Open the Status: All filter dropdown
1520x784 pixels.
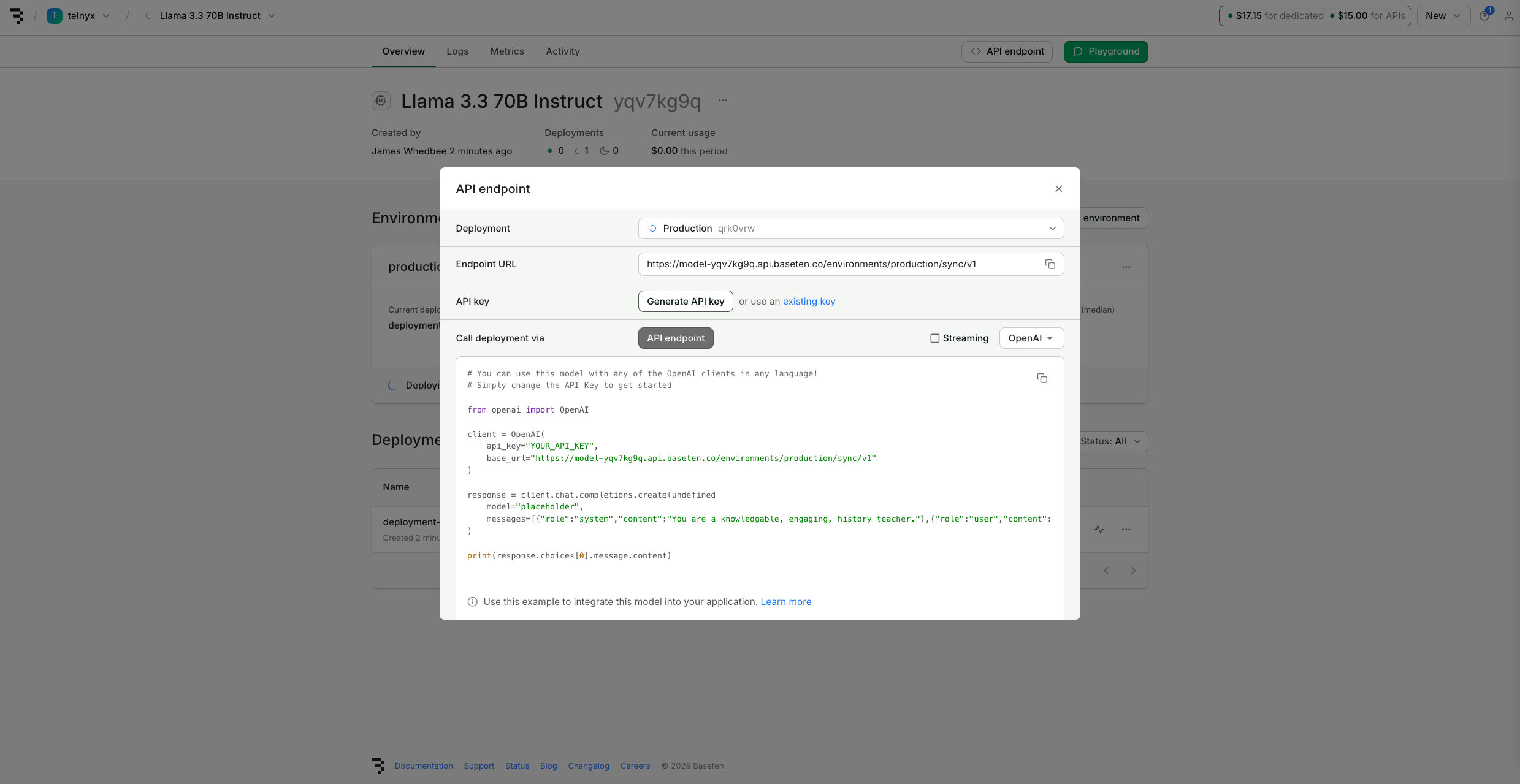coord(1109,441)
